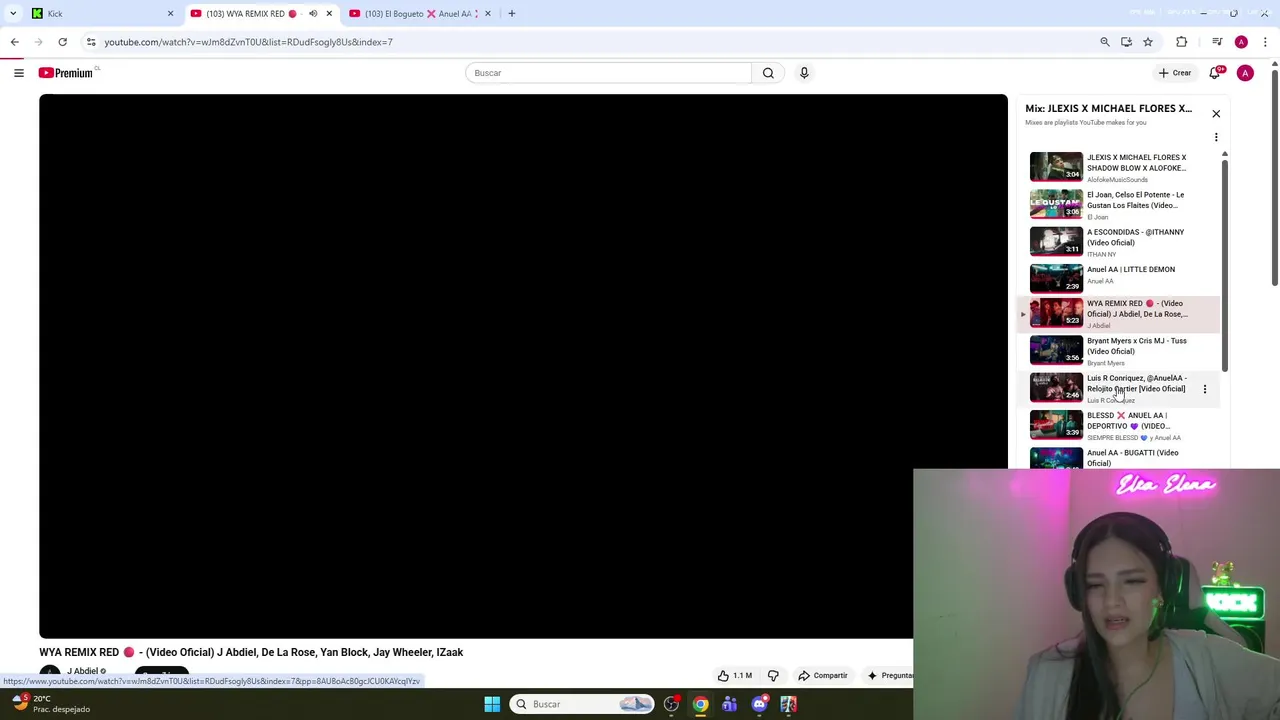This screenshot has height=720, width=1280.
Task: Select current WYA REMIX RED playlist item
Action: [x=1118, y=314]
